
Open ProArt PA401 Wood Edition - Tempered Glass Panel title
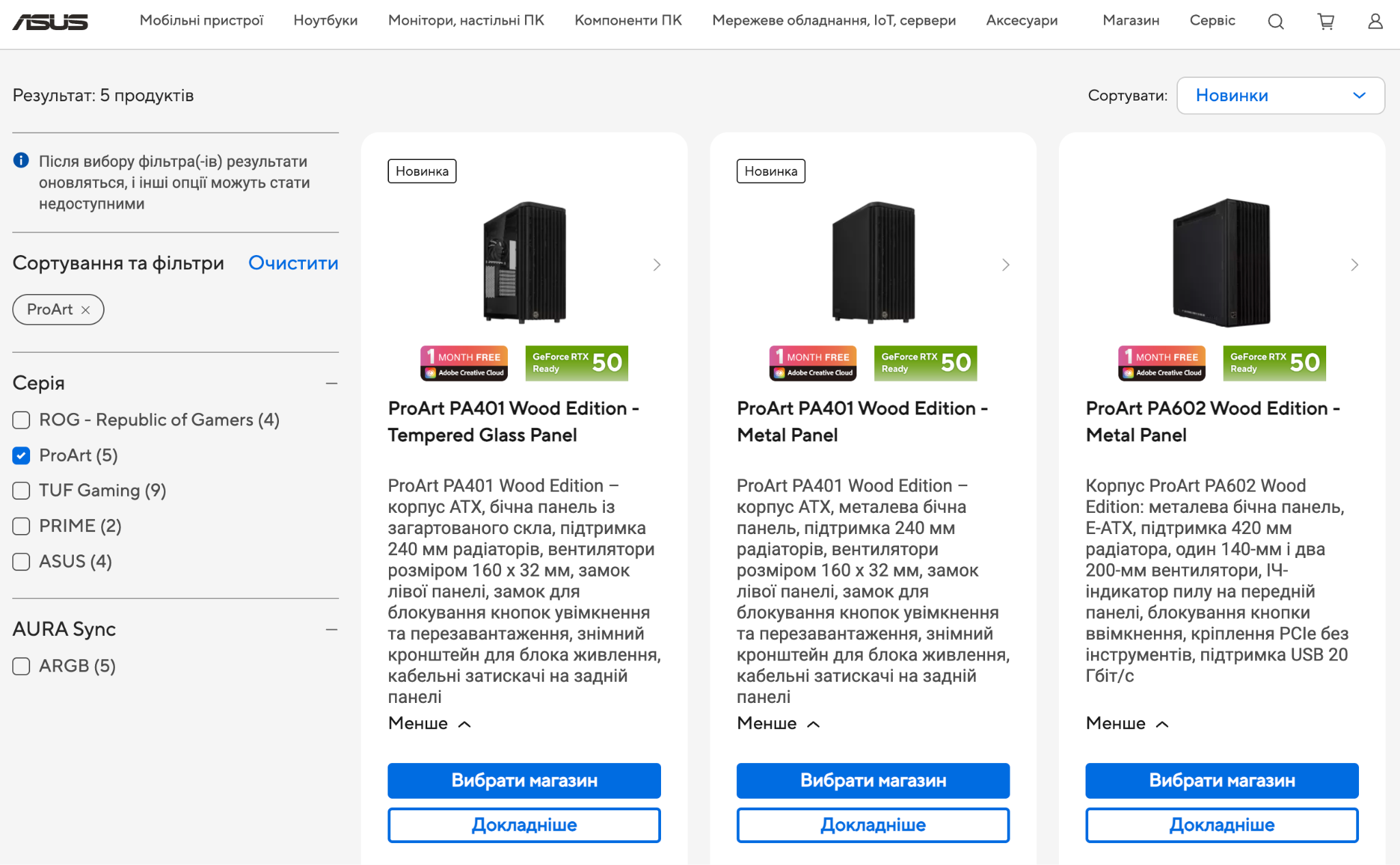point(513,422)
